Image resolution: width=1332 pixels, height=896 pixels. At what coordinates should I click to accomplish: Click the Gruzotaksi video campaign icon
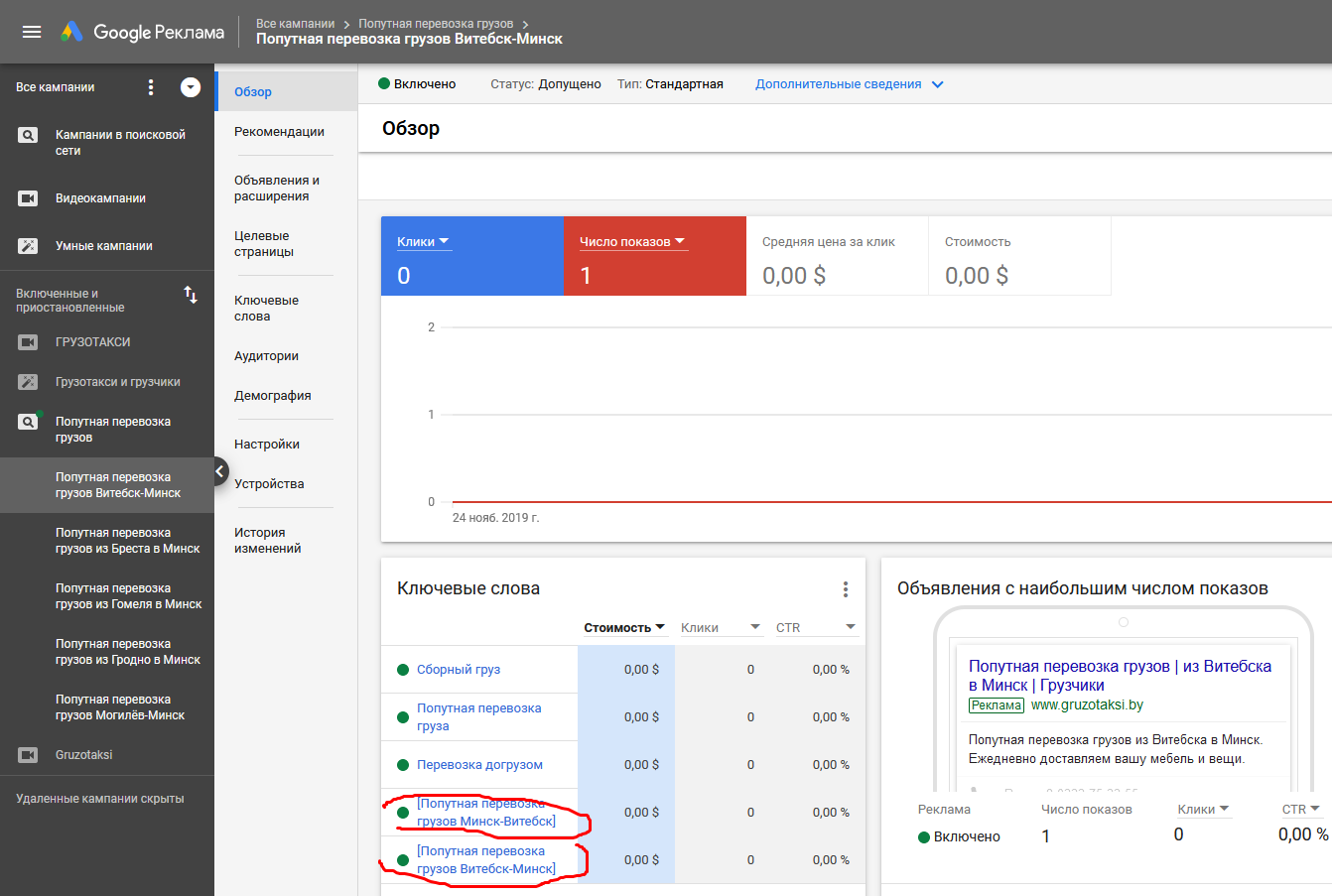29,755
